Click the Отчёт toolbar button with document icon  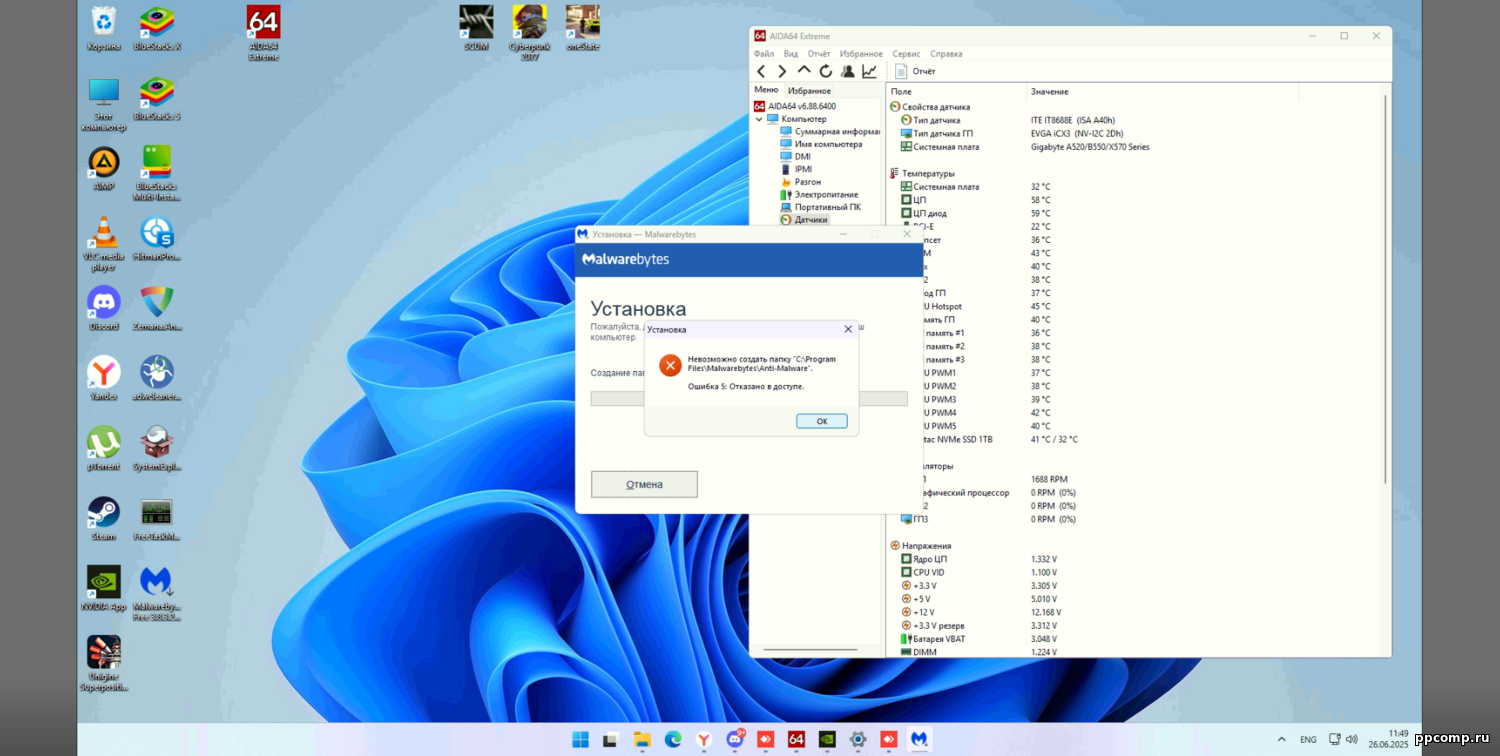pyautogui.click(x=915, y=71)
